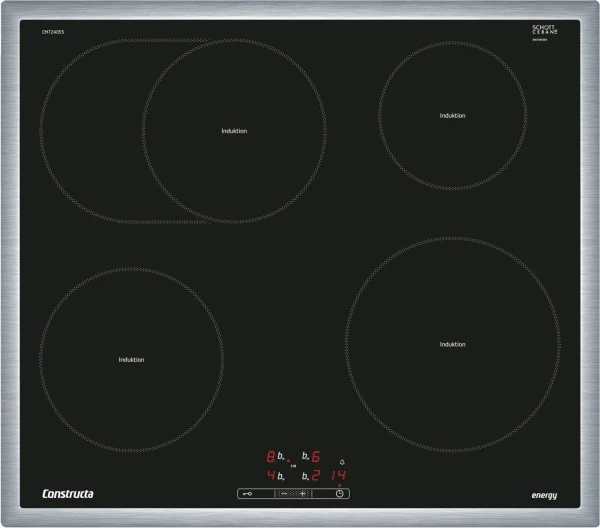Select bottom-right zone power level 2
This screenshot has height=528, width=600.
tap(316, 475)
